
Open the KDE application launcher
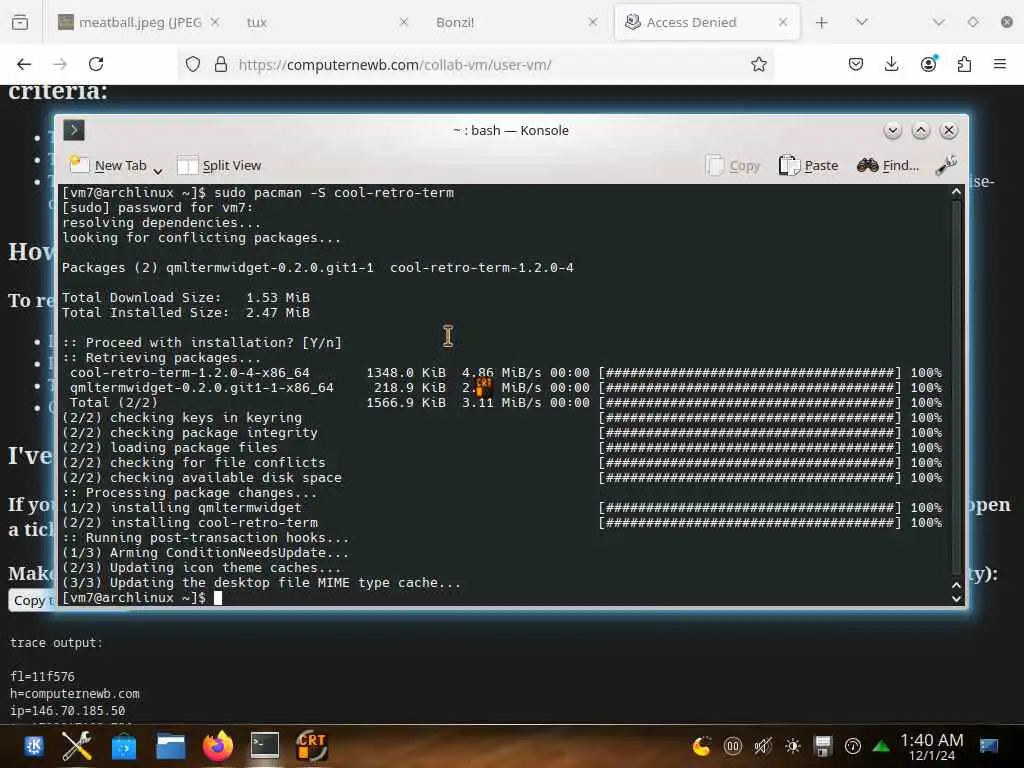point(34,745)
